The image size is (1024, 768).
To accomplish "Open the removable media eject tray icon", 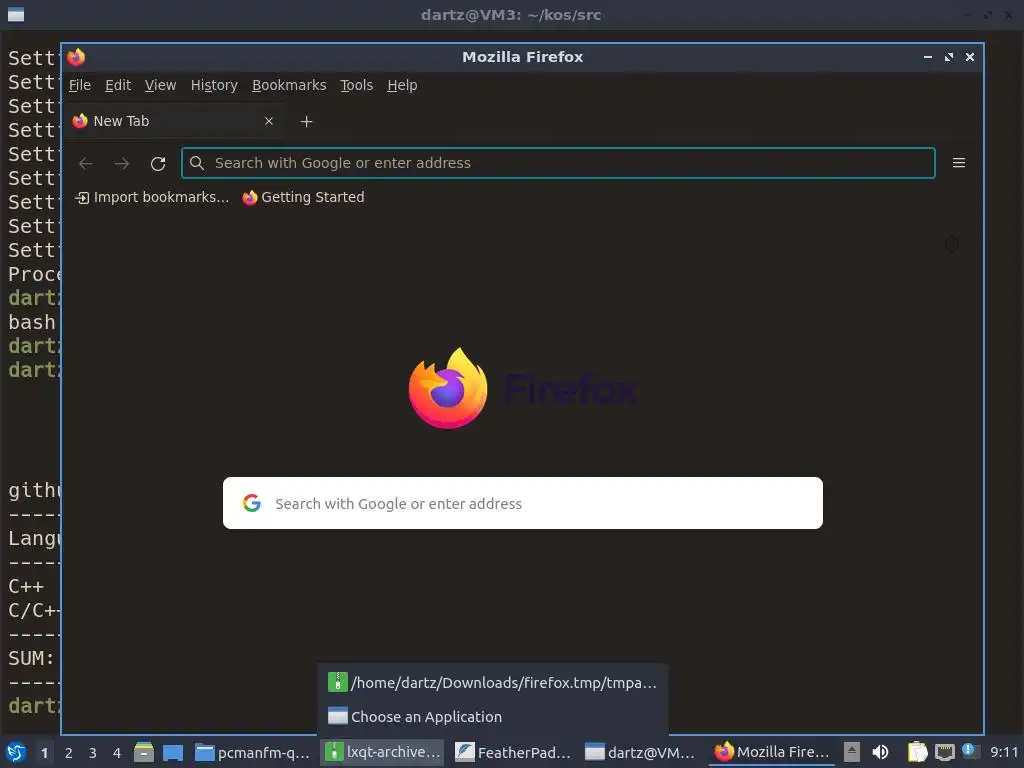I will tap(852, 752).
